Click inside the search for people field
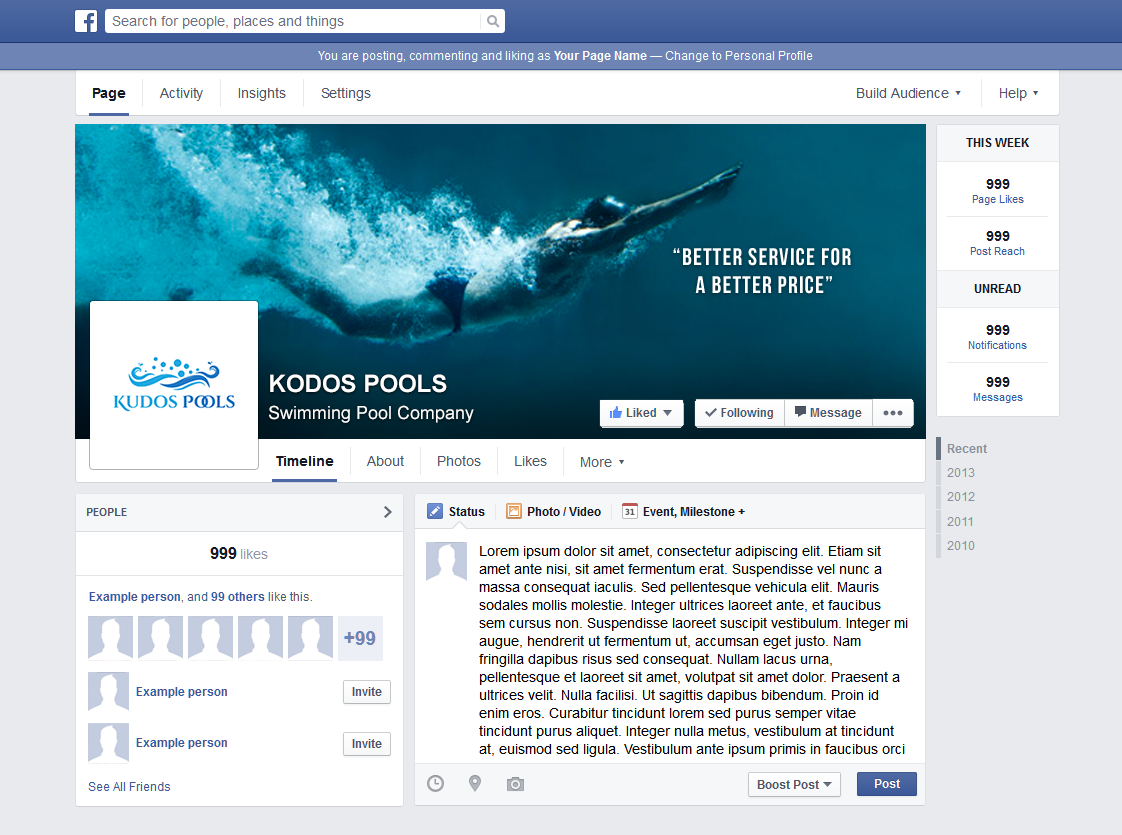Screen dimensions: 1122x835 click(x=290, y=20)
